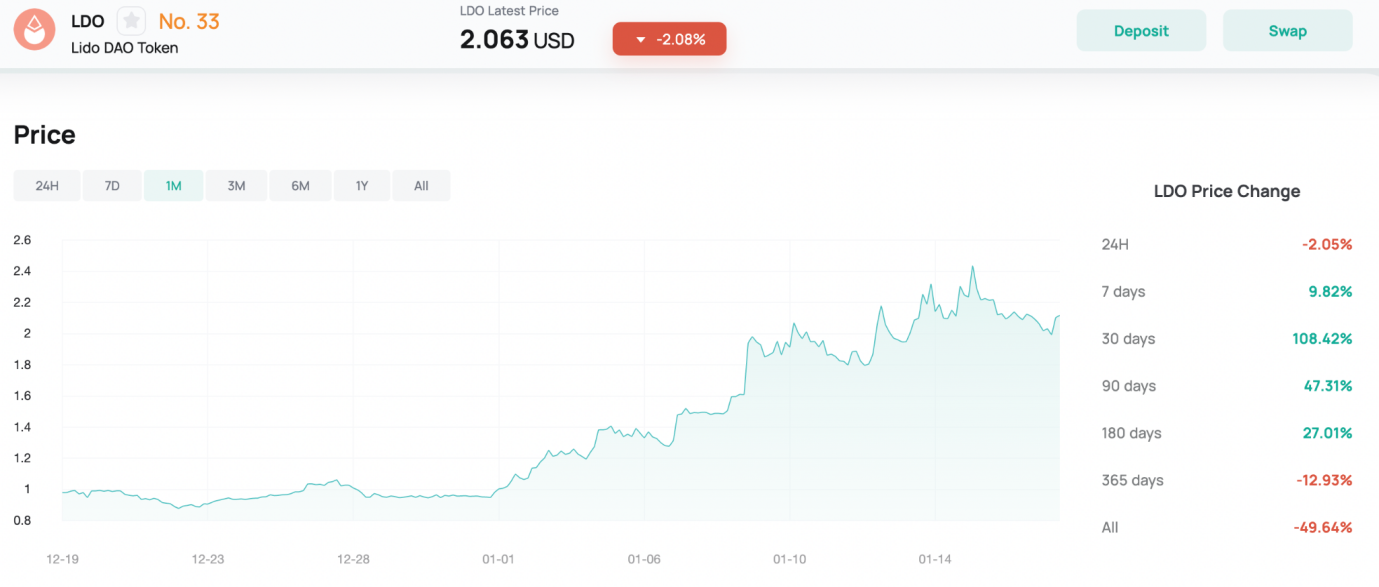Click the Lido DAO Token name text

(x=124, y=47)
